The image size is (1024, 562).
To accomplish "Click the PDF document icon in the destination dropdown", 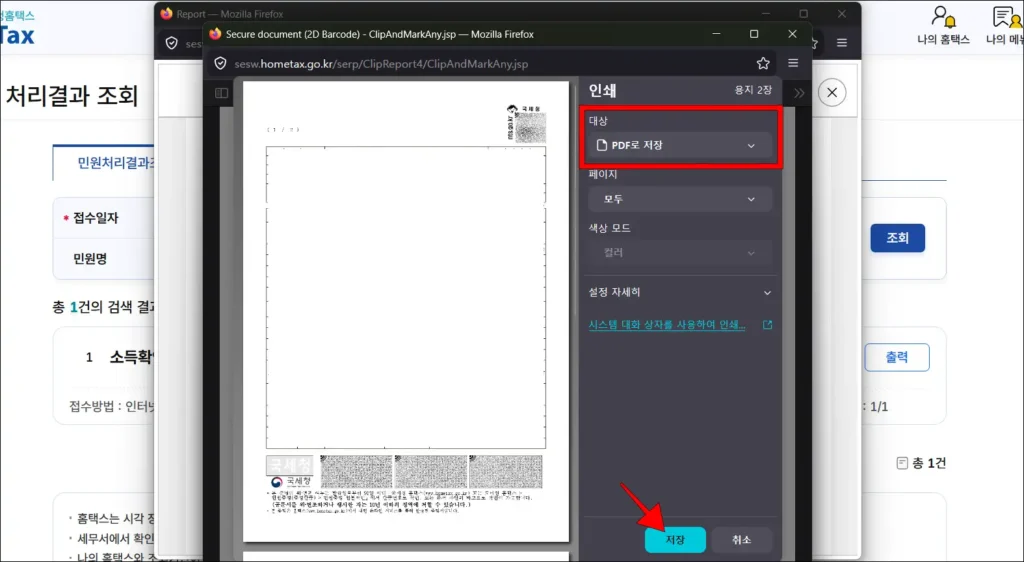I will (601, 145).
